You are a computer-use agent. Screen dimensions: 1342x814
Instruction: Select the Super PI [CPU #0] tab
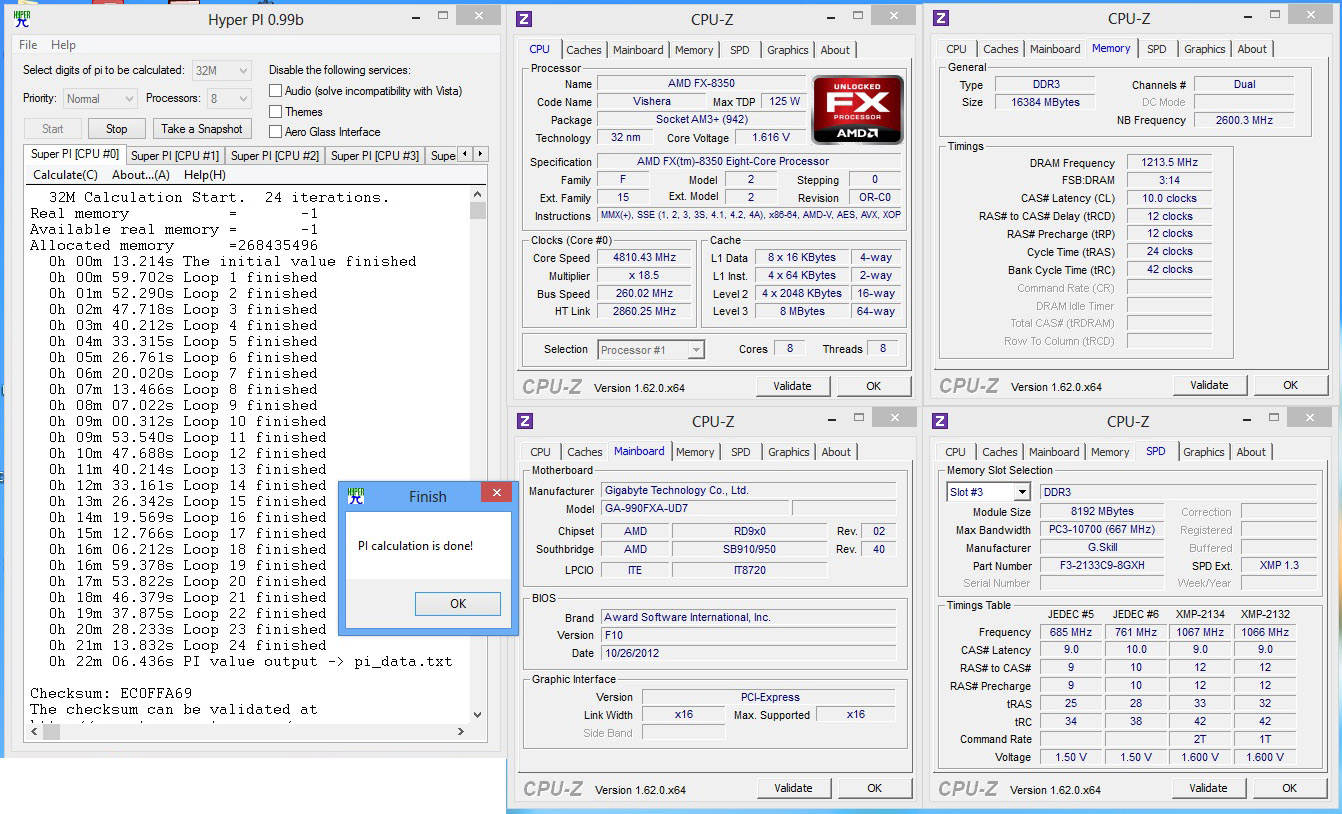[75, 154]
